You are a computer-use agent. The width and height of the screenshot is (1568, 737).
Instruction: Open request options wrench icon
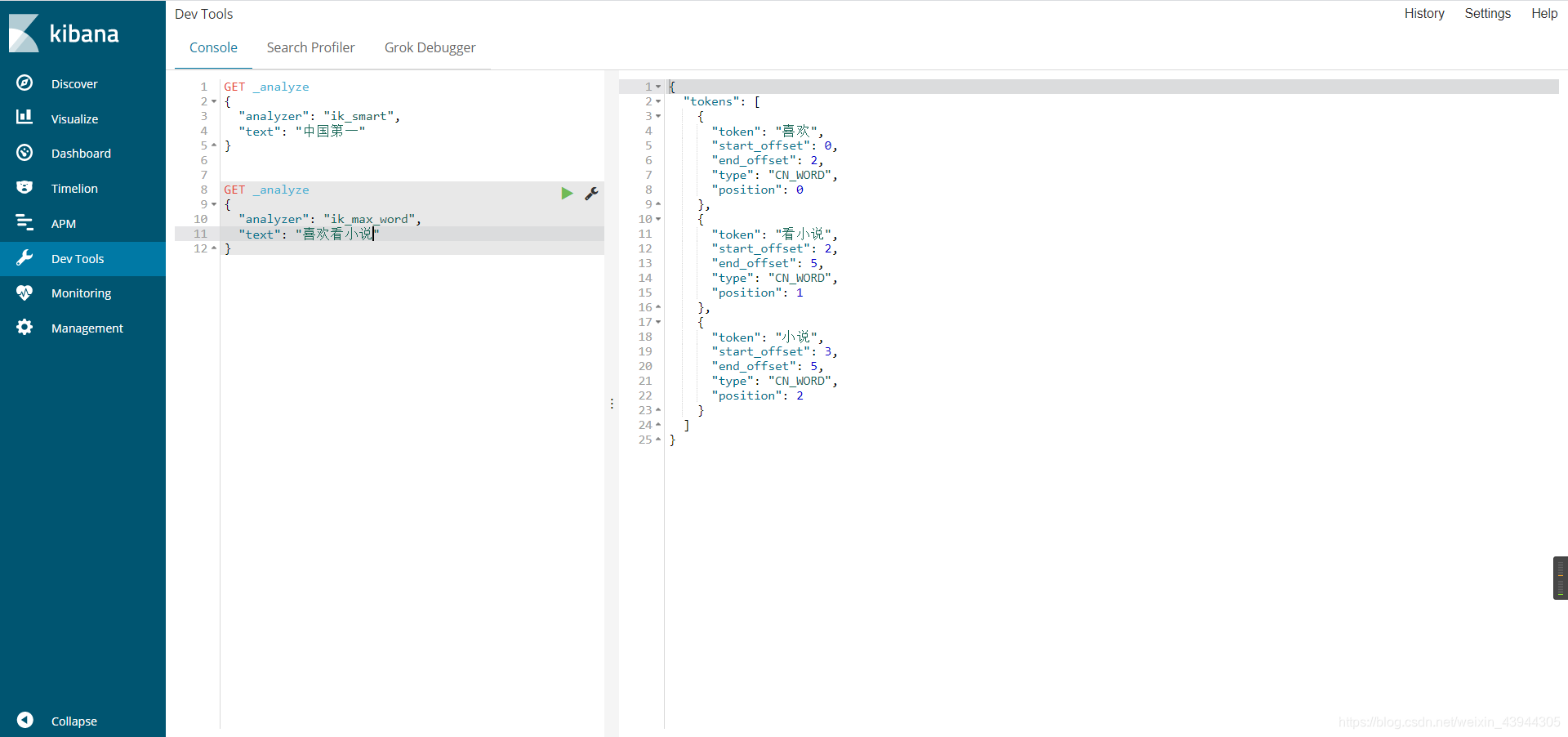(591, 193)
